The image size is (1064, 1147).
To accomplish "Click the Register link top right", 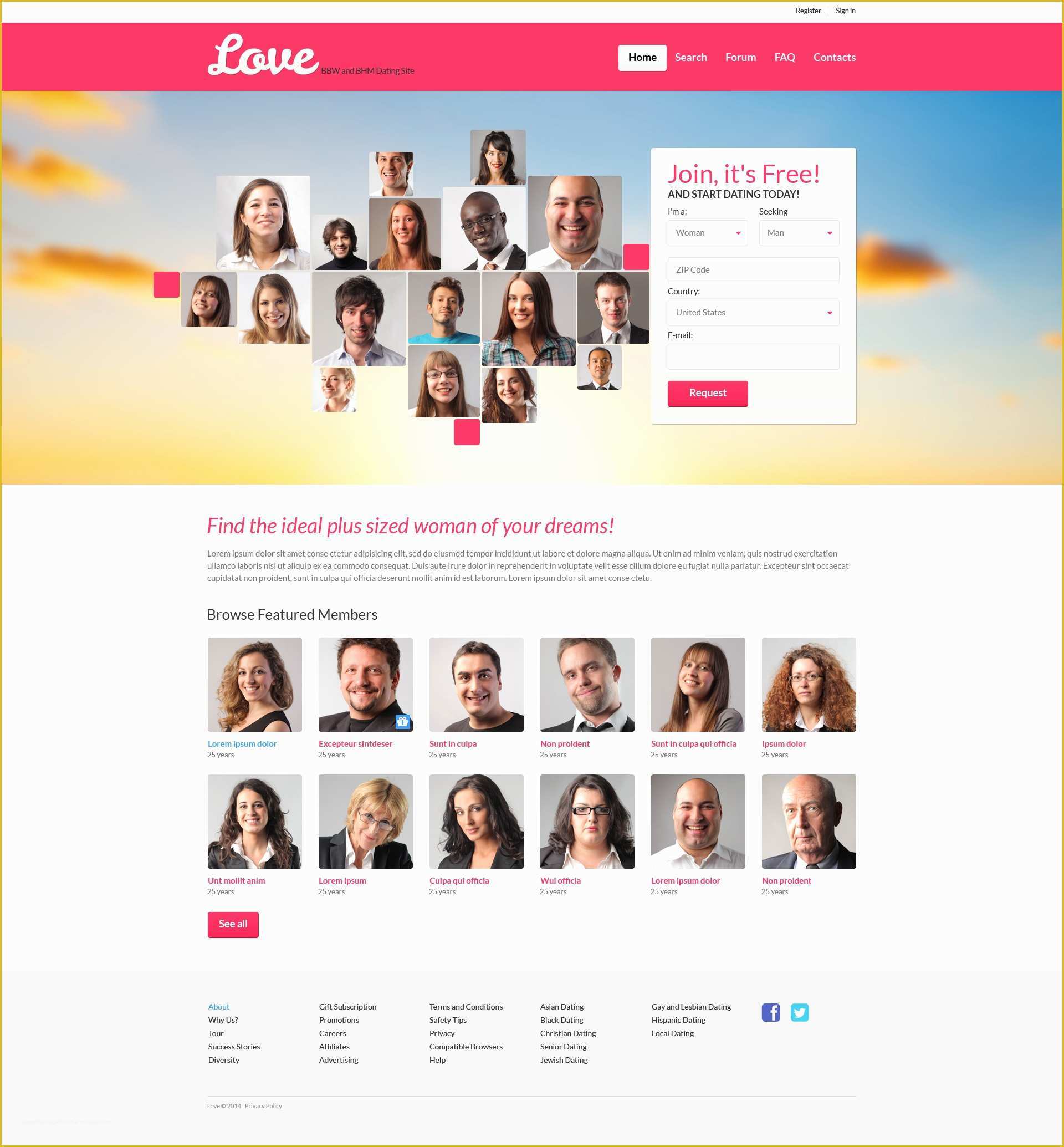I will (x=806, y=11).
